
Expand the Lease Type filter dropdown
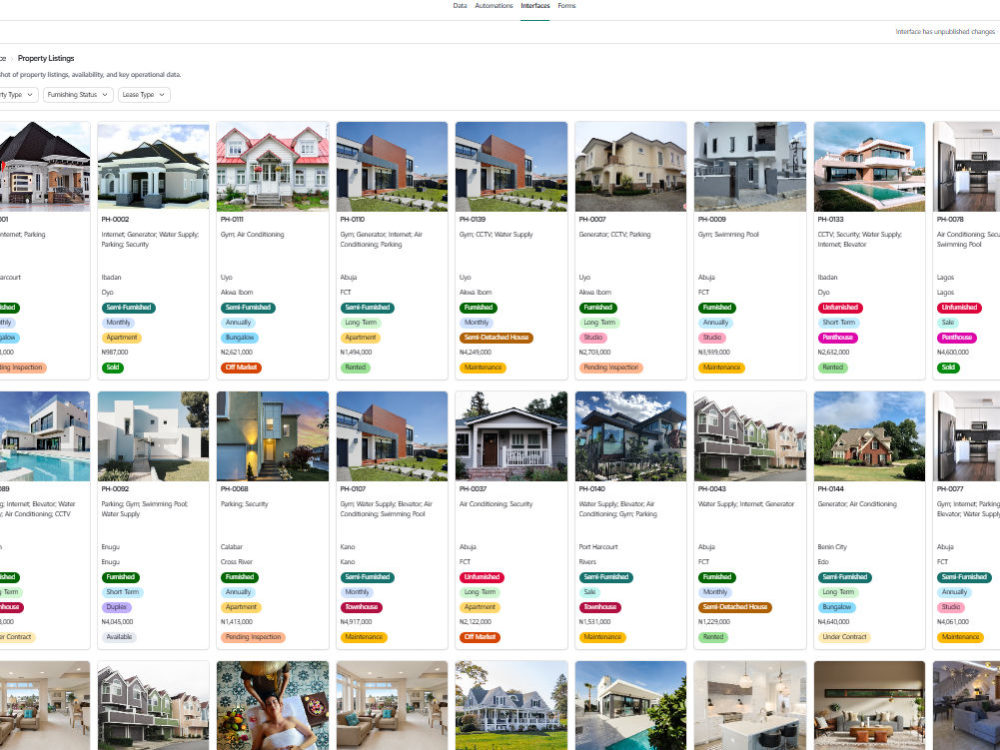coord(143,94)
